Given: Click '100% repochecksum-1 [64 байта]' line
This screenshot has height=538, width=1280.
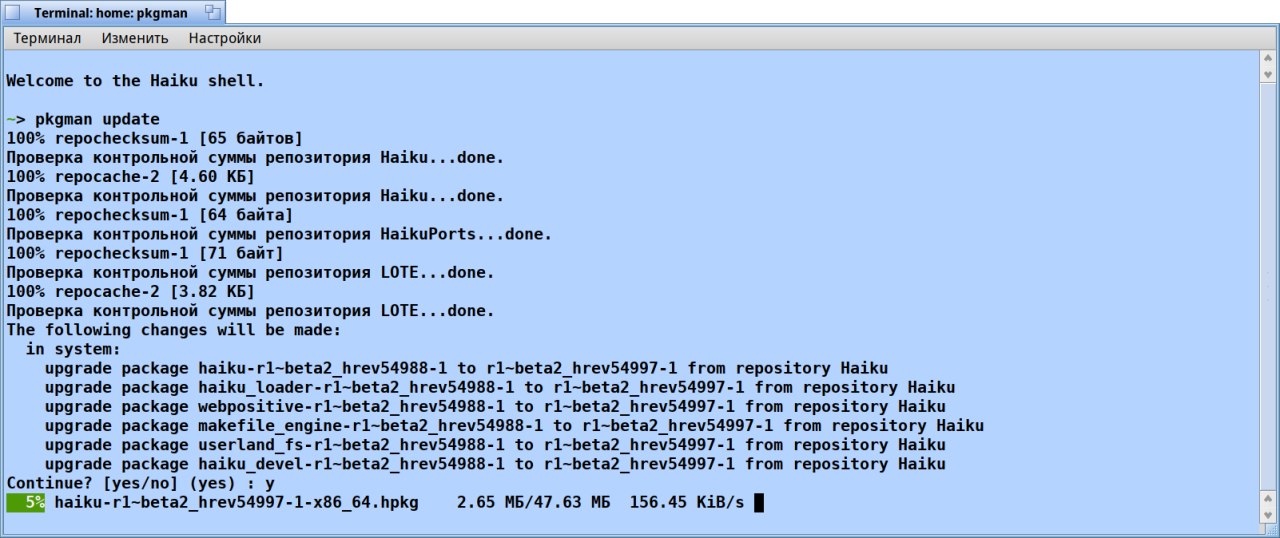Looking at the screenshot, I should [150, 215].
